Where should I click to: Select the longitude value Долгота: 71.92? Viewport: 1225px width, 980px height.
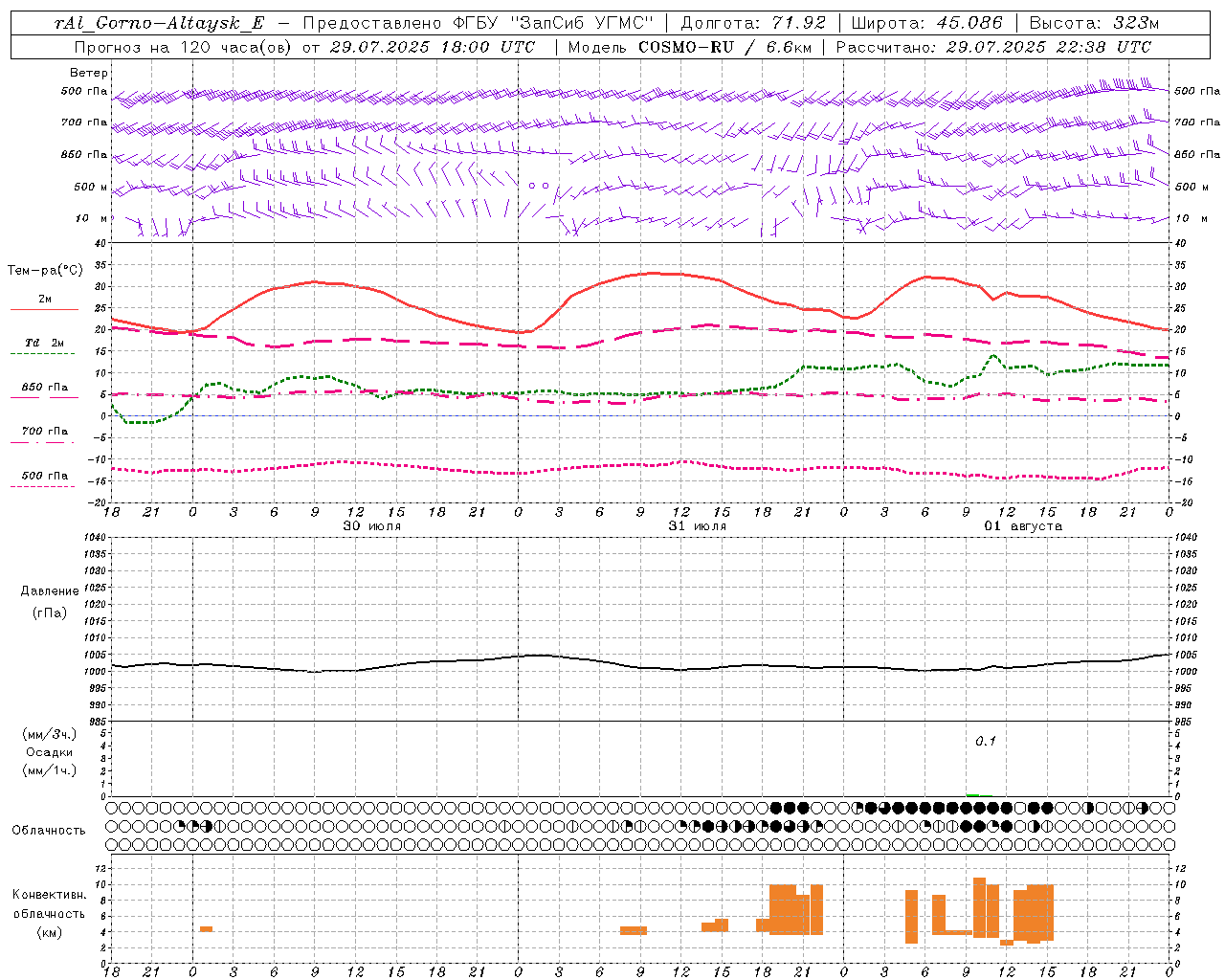click(x=752, y=23)
